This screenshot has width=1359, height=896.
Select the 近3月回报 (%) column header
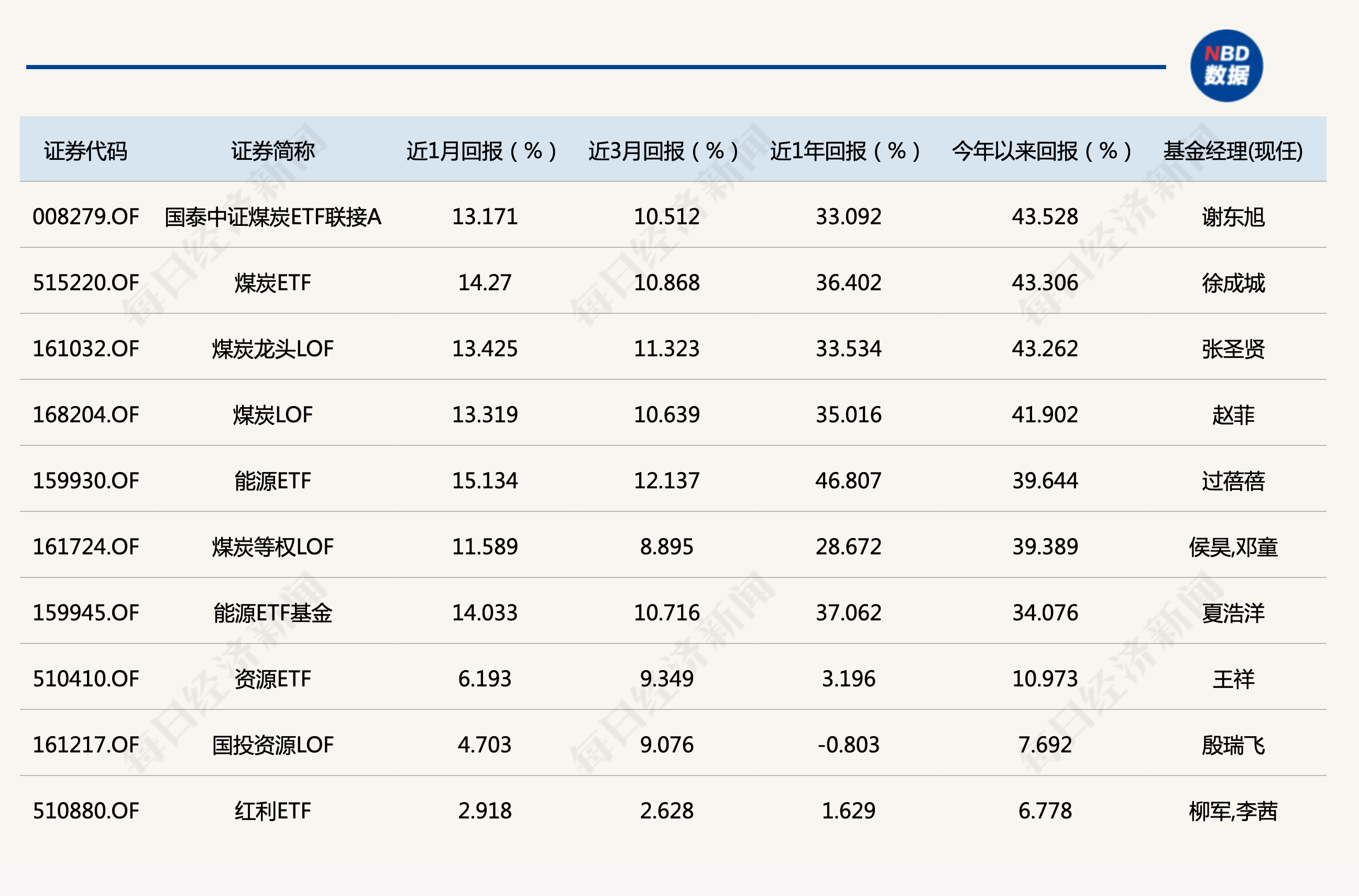tap(663, 151)
